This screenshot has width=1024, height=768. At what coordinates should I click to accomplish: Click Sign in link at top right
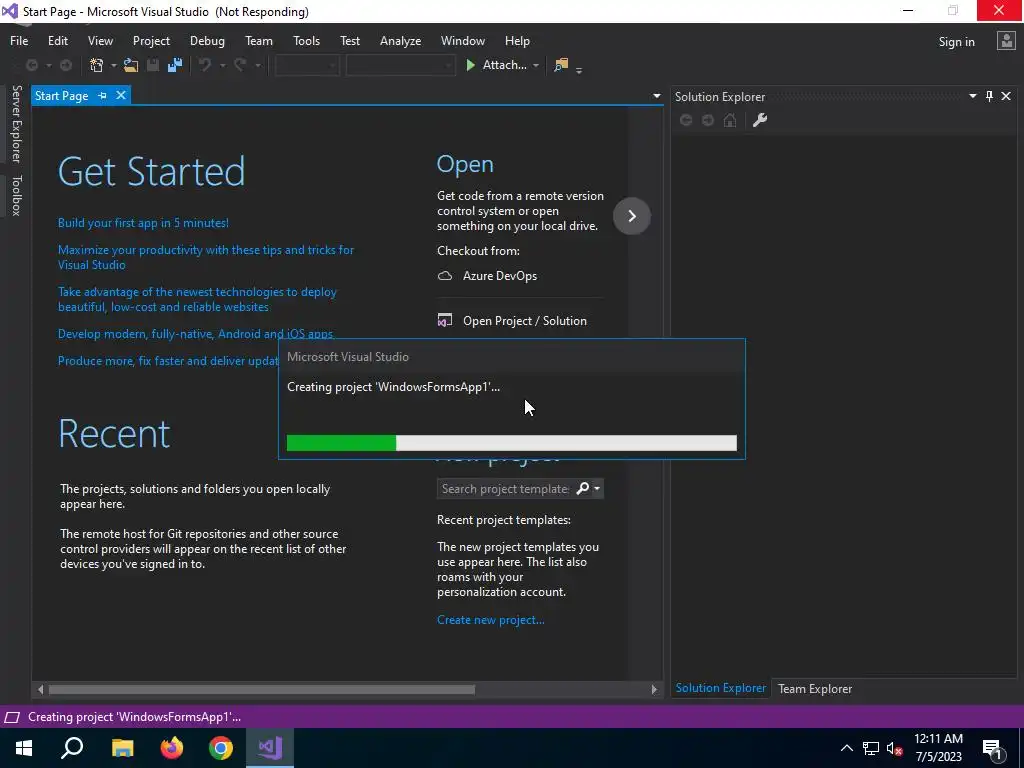pyautogui.click(x=956, y=41)
